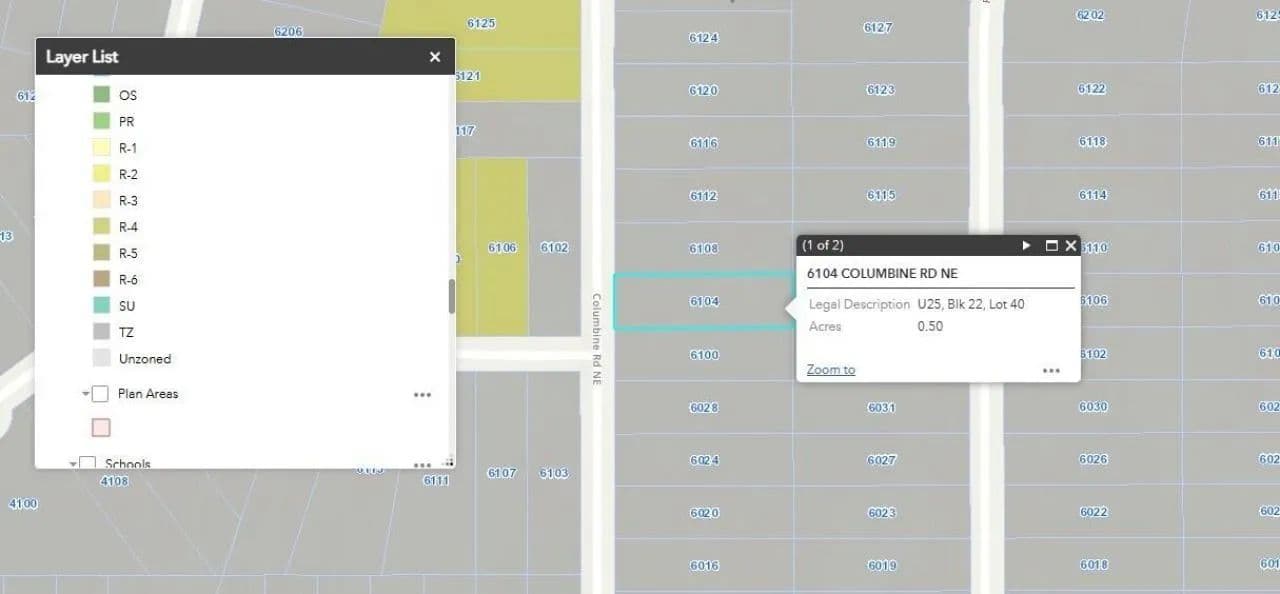Click resize handle of Layer List panel
Viewport: 1280px width, 594px height.
pos(449,462)
